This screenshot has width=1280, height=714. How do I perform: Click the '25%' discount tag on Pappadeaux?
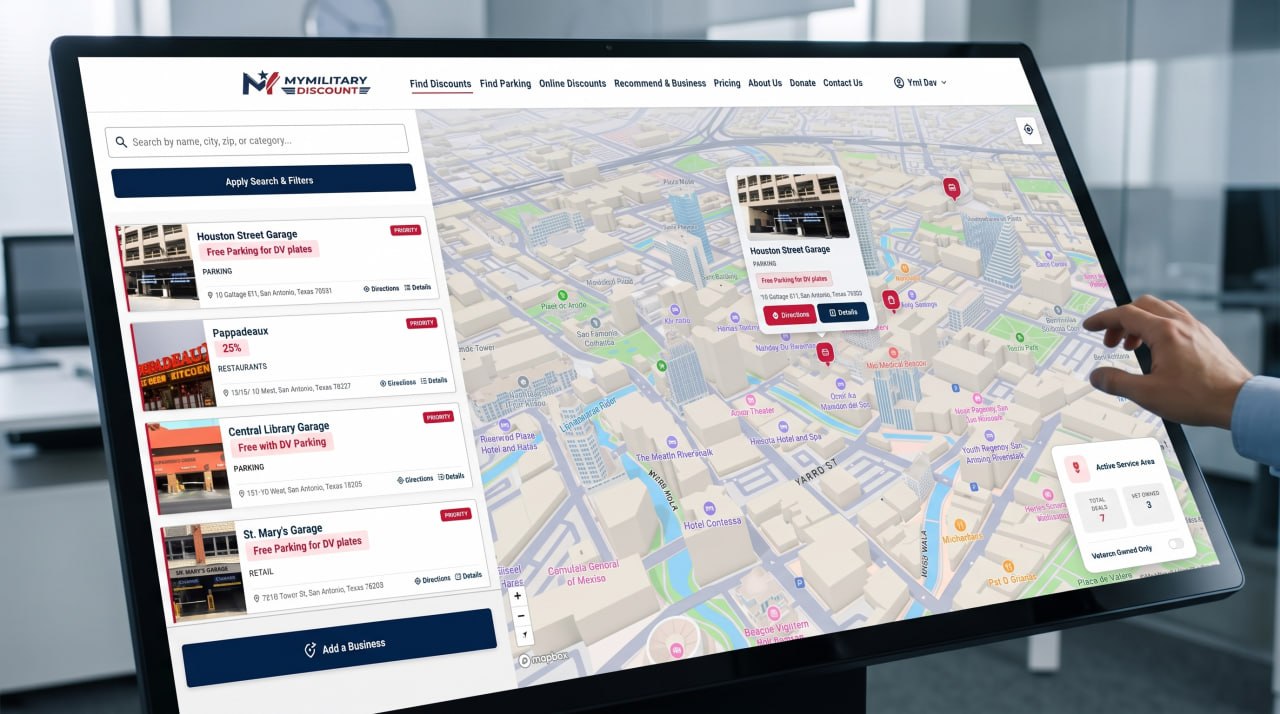pos(232,348)
